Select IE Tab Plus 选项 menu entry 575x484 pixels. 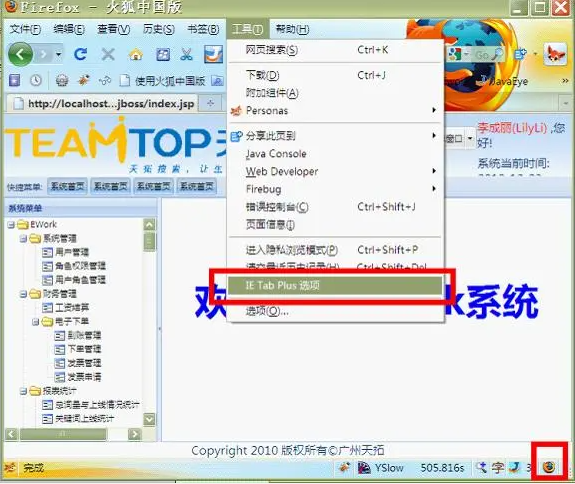[335, 285]
